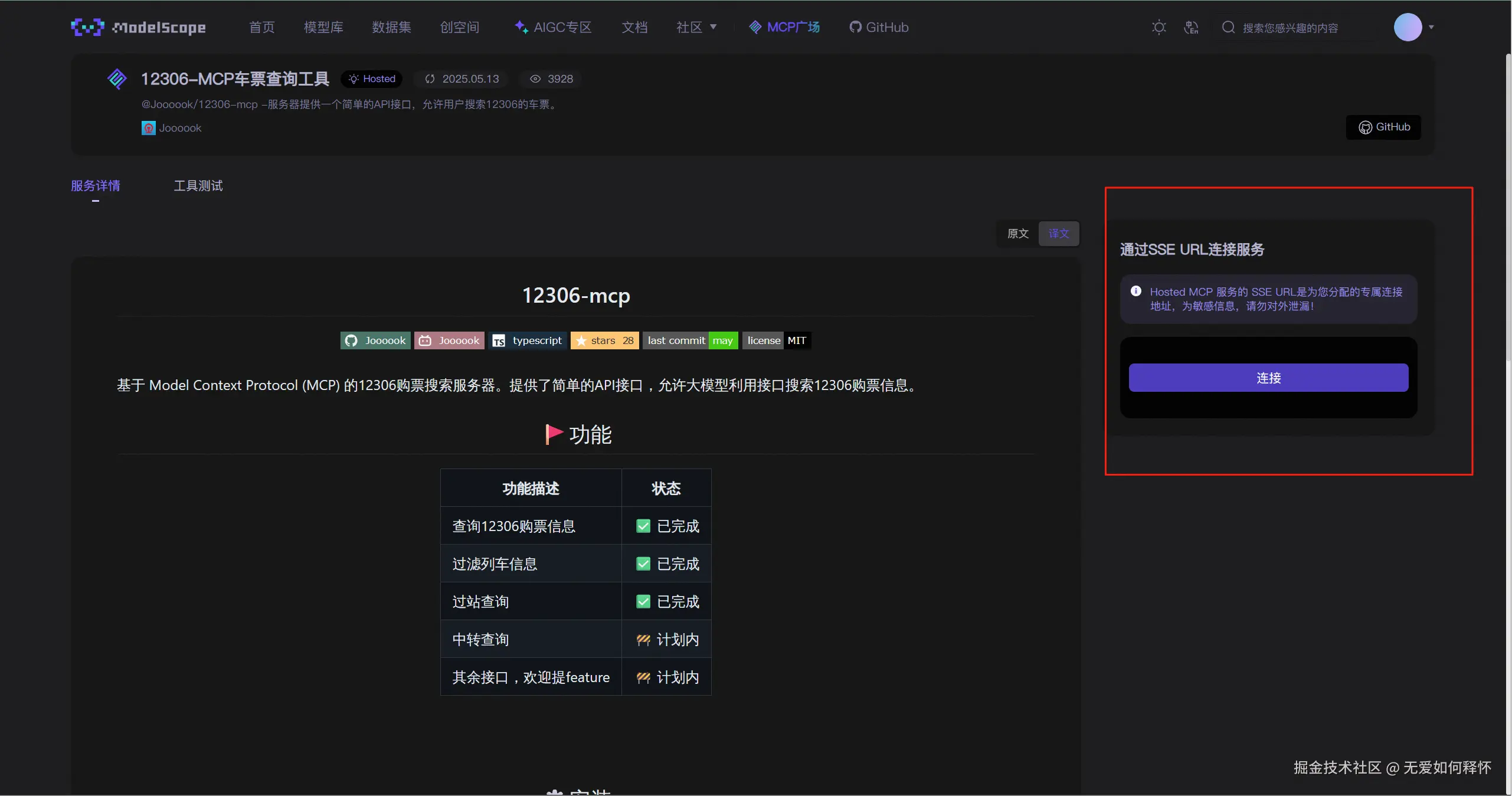Image resolution: width=1512 pixels, height=796 pixels.
Task: Open the GitHub repository button
Action: click(1383, 127)
